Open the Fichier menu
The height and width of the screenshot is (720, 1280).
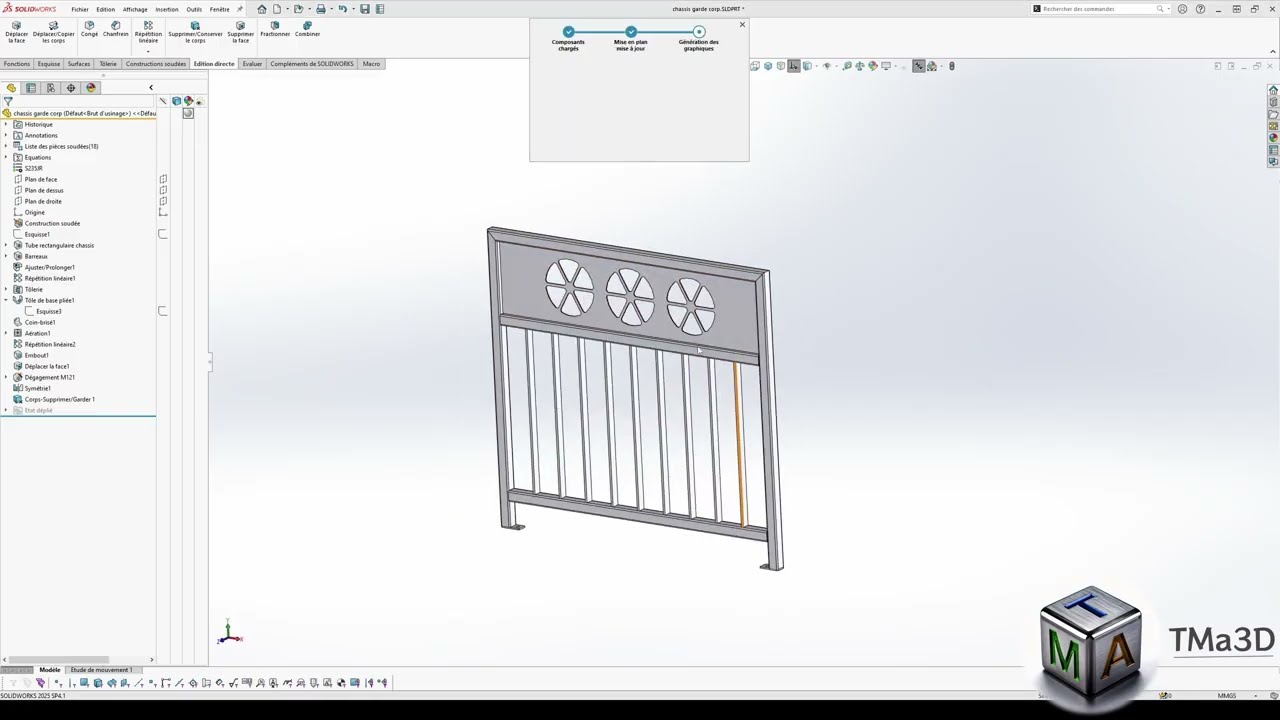coord(80,9)
